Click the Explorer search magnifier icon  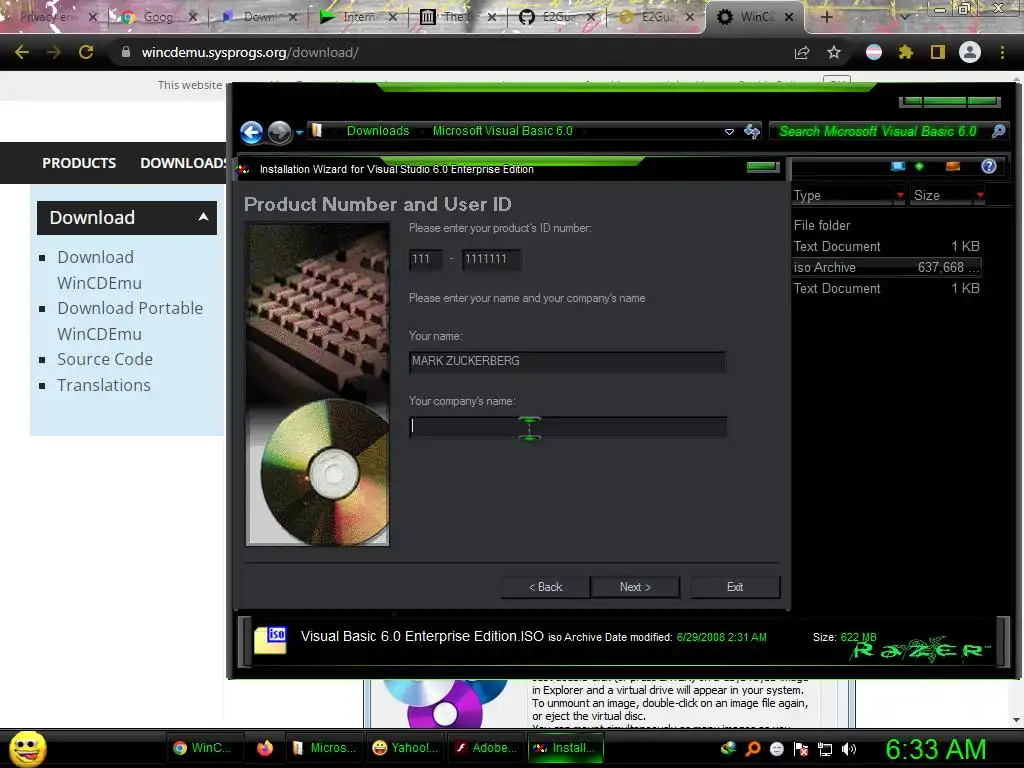(998, 131)
